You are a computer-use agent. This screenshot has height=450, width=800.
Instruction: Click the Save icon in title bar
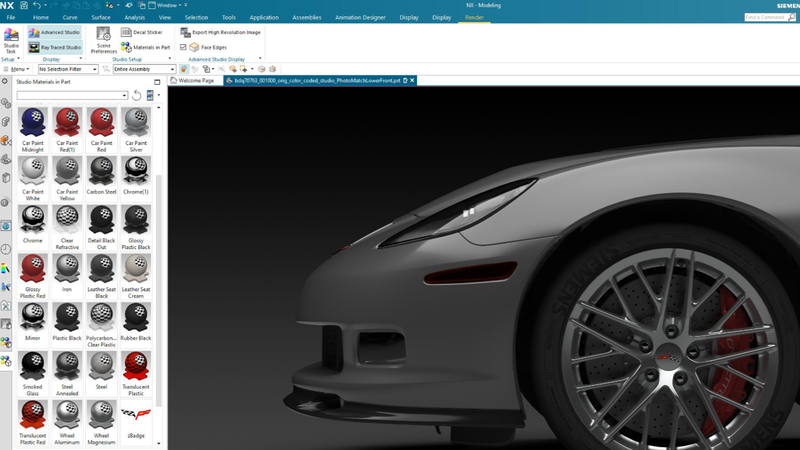point(23,5)
